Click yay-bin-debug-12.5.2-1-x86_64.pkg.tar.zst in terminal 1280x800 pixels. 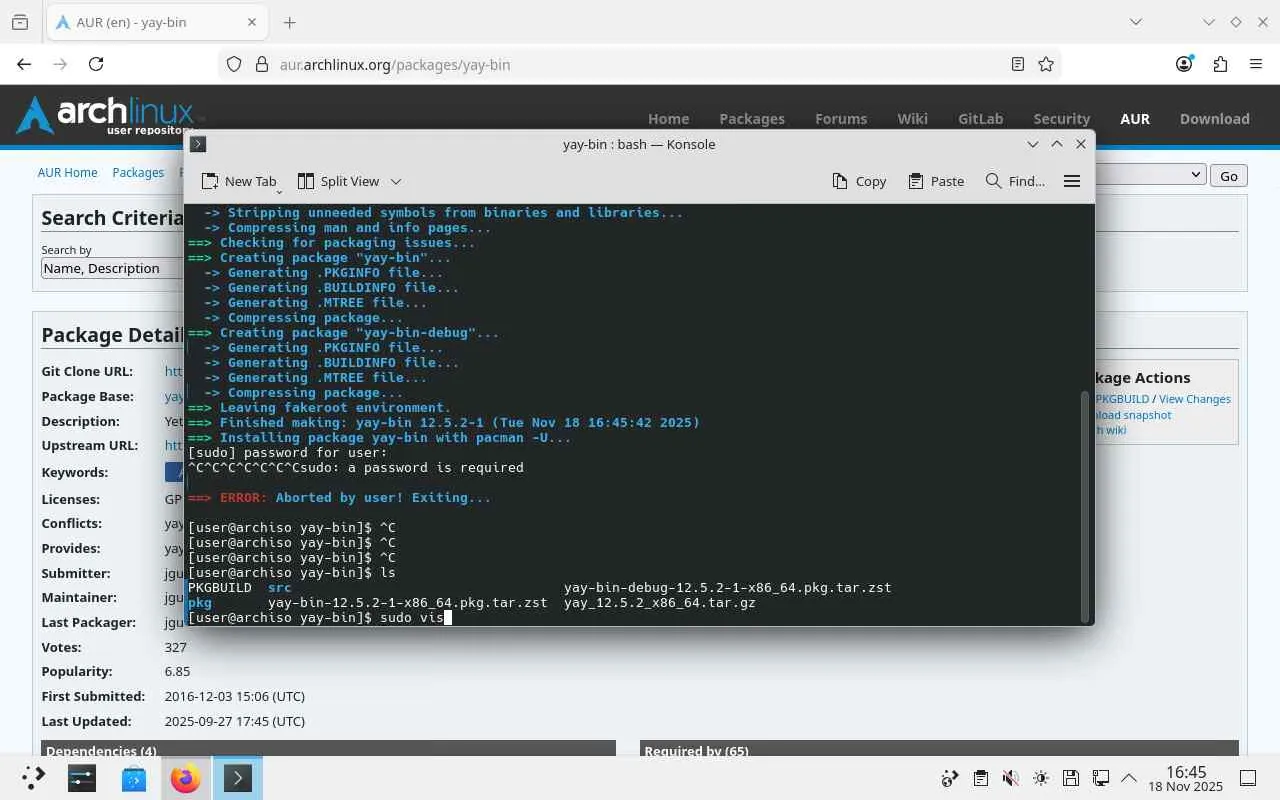point(727,588)
